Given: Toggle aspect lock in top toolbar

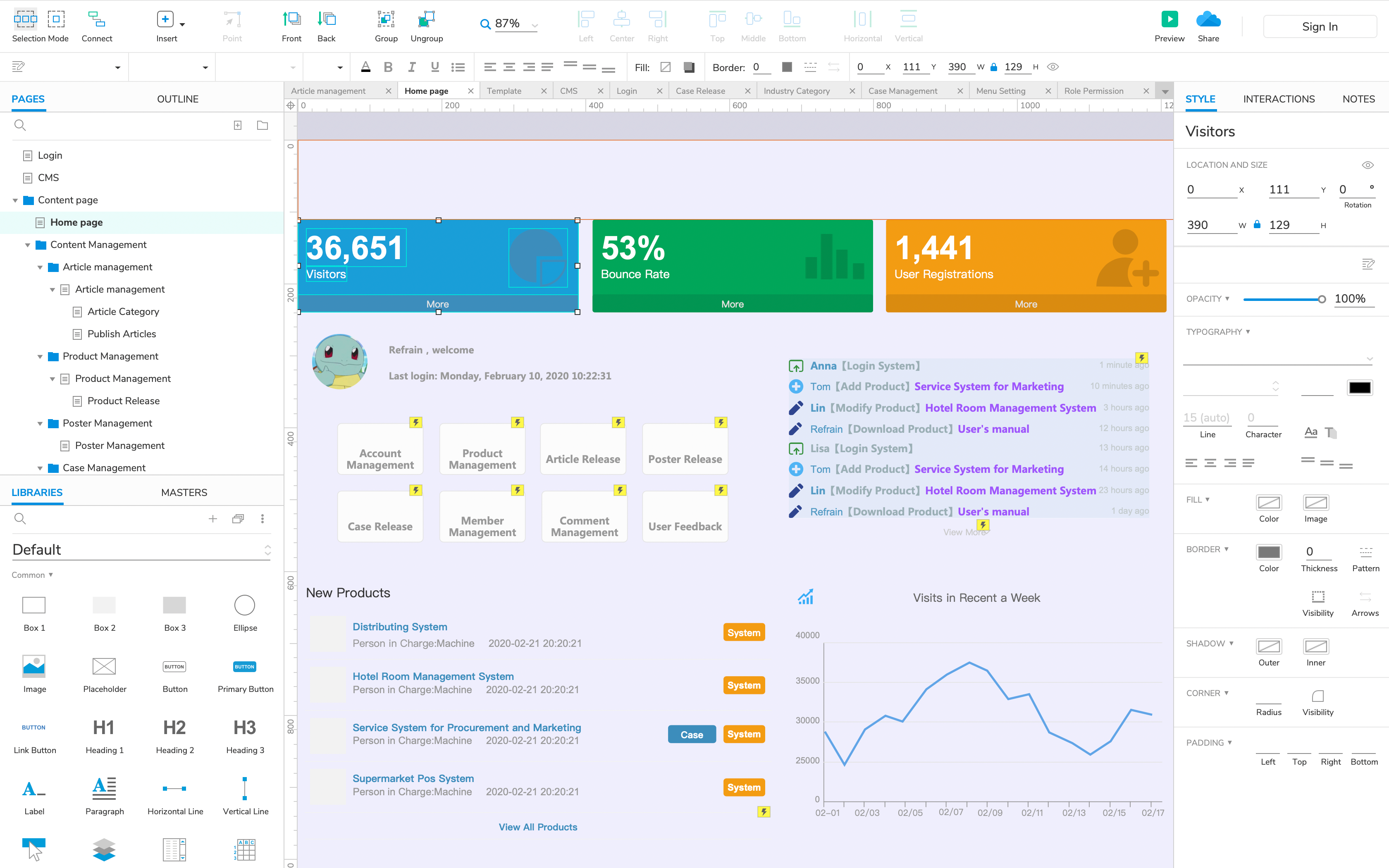Looking at the screenshot, I should tap(993, 67).
